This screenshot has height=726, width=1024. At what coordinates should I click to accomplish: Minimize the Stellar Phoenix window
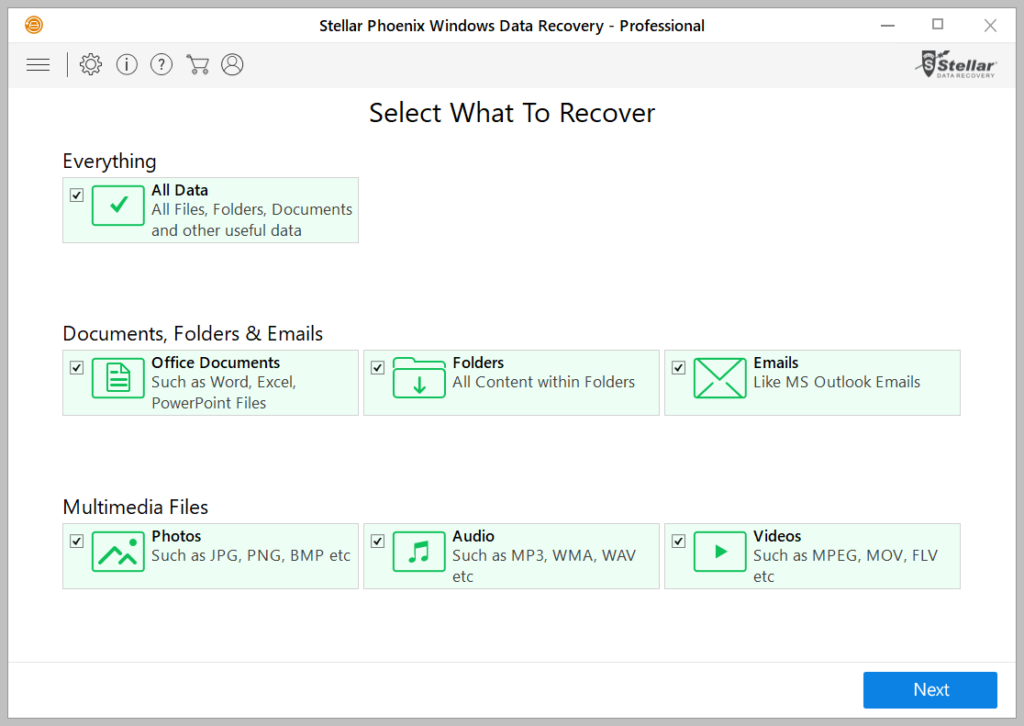coord(888,25)
